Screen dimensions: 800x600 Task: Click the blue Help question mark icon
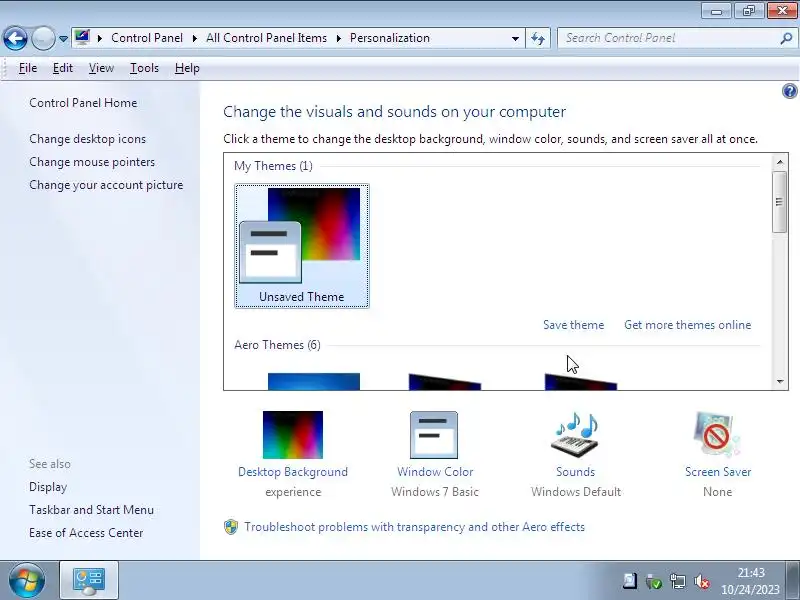pos(789,91)
